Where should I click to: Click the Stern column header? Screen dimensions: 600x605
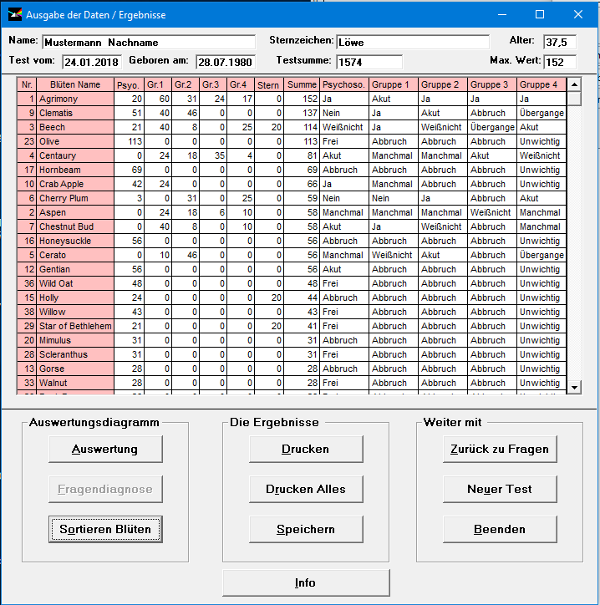[x=269, y=85]
